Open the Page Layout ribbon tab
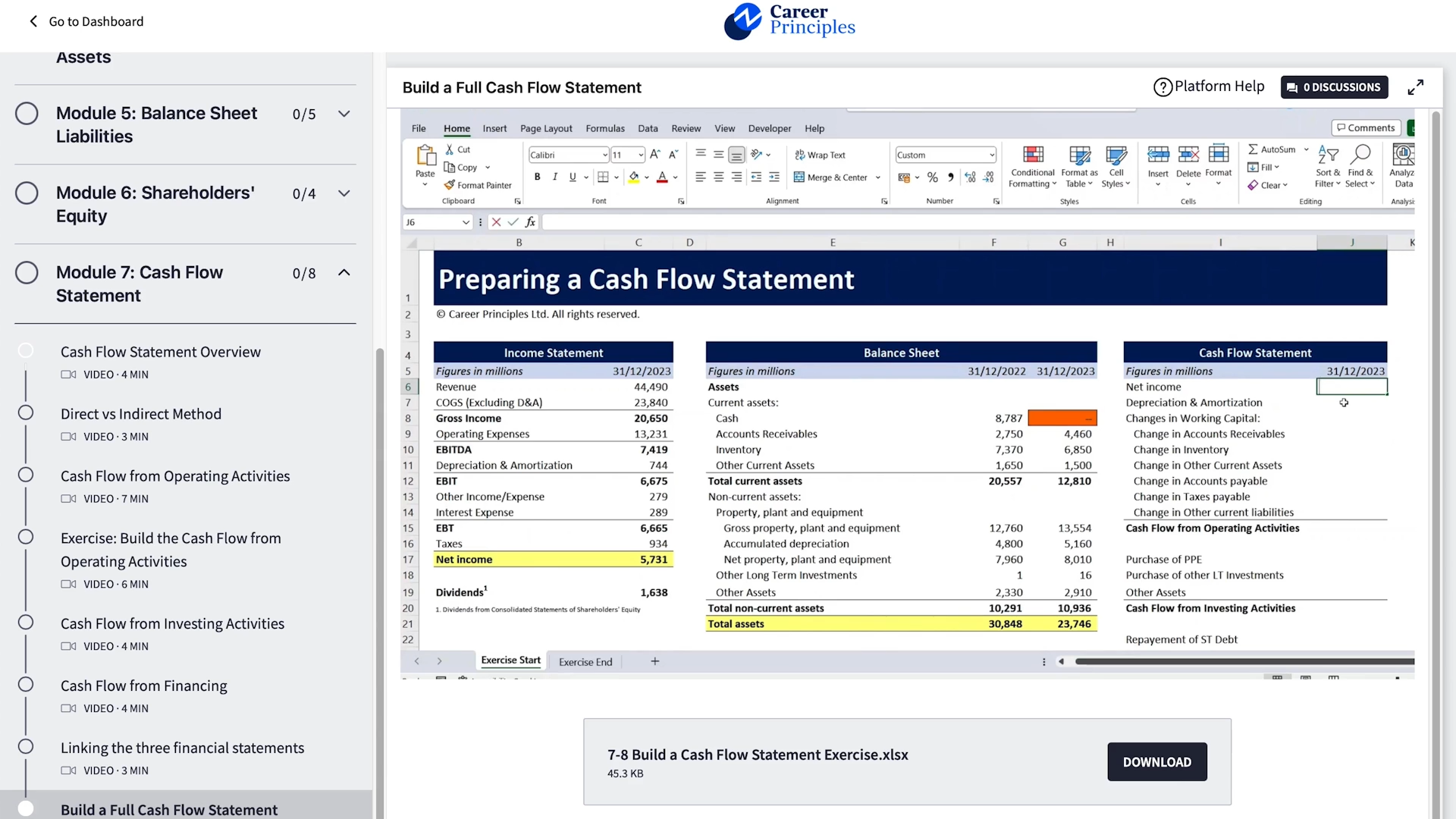Screen dimensions: 1456x819 [546, 129]
